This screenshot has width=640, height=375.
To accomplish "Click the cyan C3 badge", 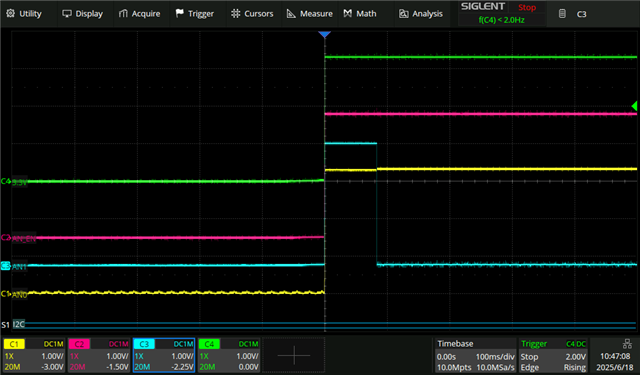I will (x=144, y=344).
